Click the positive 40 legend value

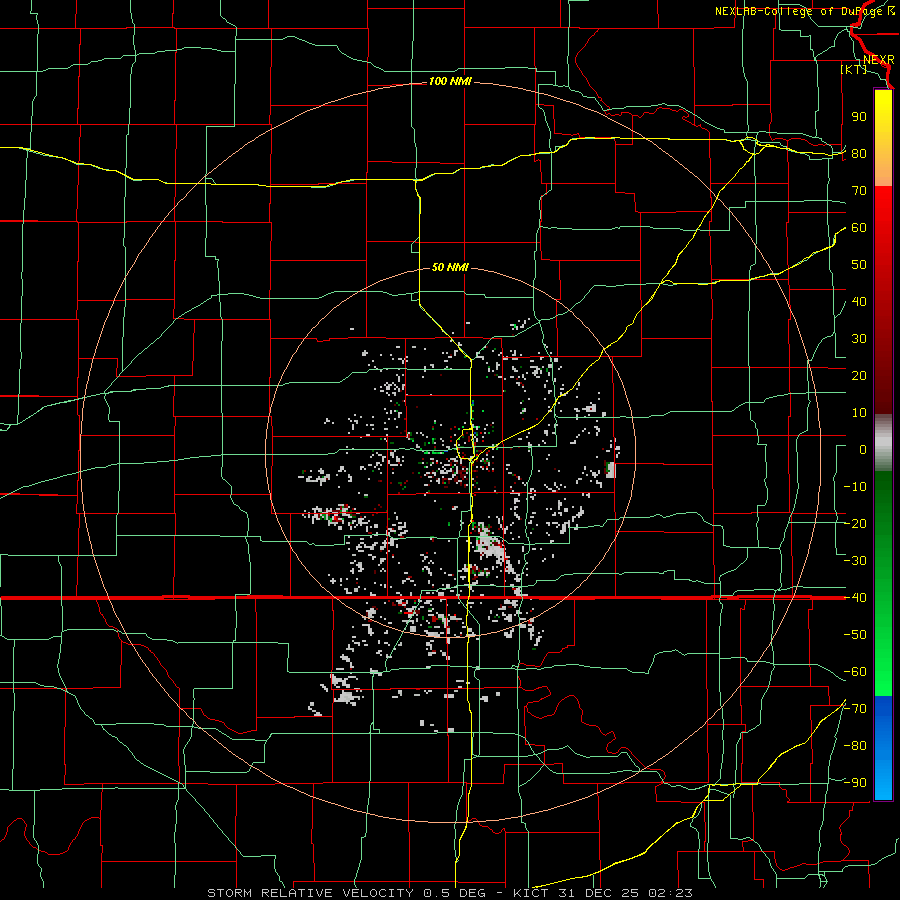click(x=859, y=302)
